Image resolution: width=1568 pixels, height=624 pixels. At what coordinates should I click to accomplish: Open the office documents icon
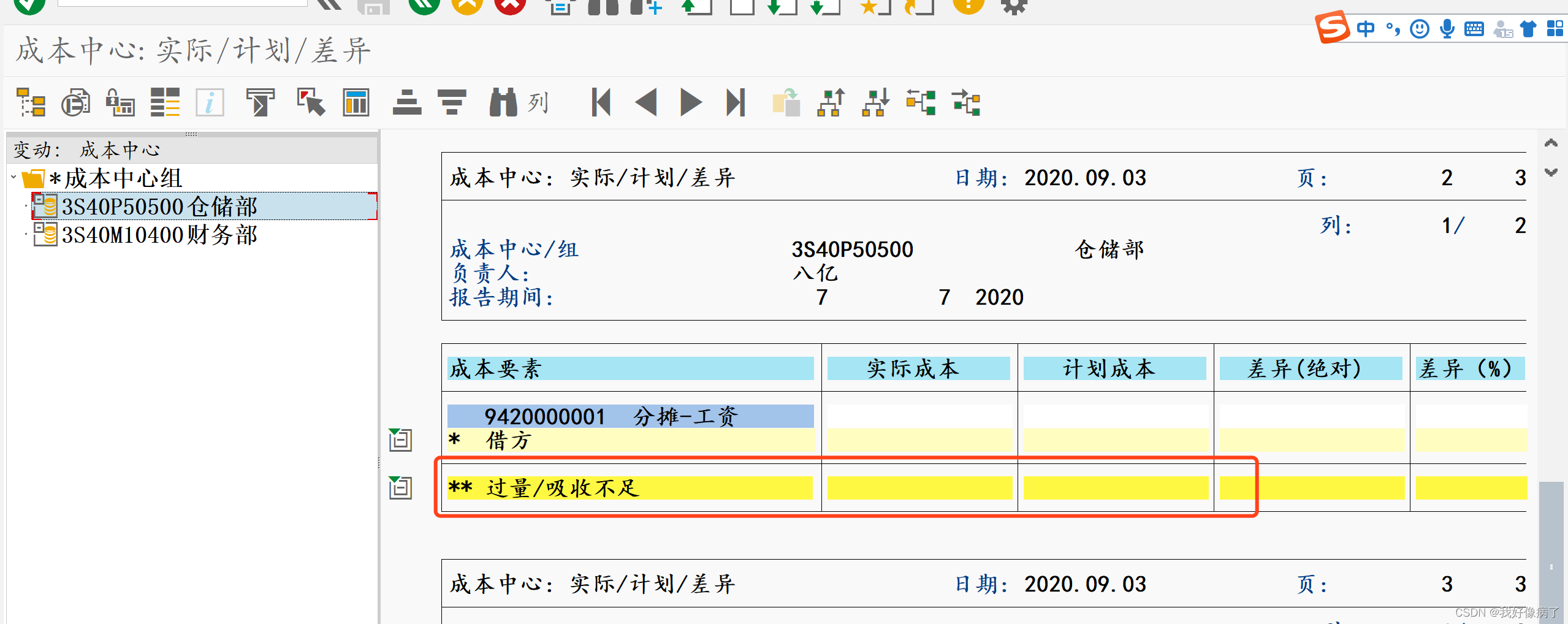pos(75,102)
